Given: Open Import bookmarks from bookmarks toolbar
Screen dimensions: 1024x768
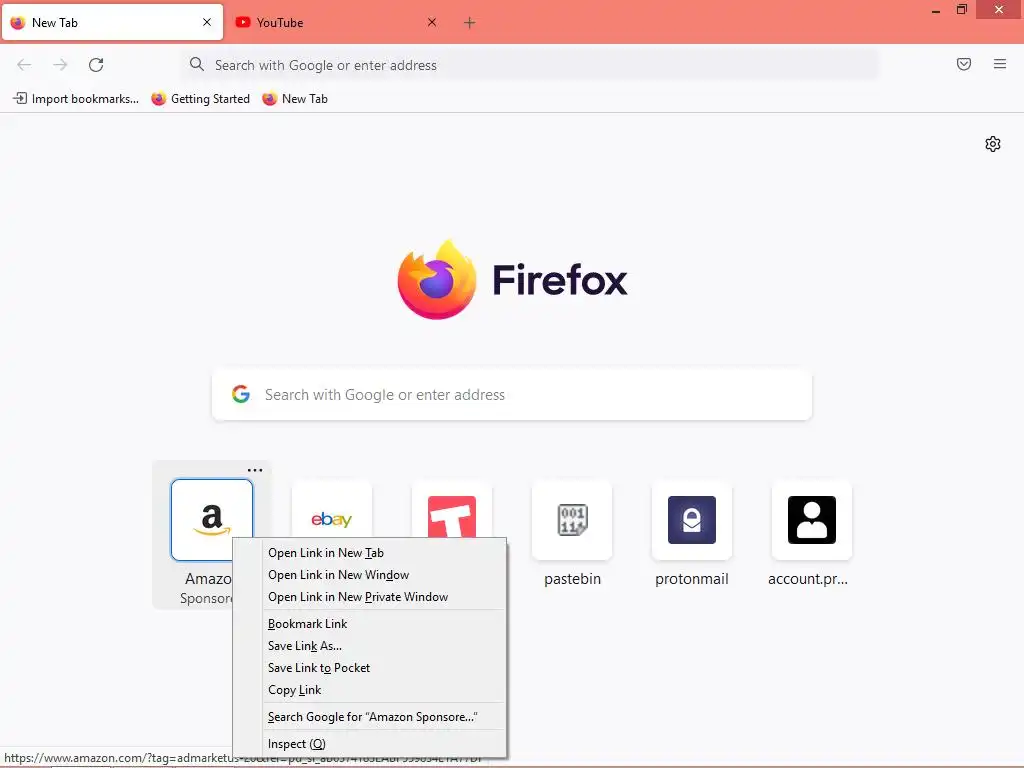Looking at the screenshot, I should 76,99.
